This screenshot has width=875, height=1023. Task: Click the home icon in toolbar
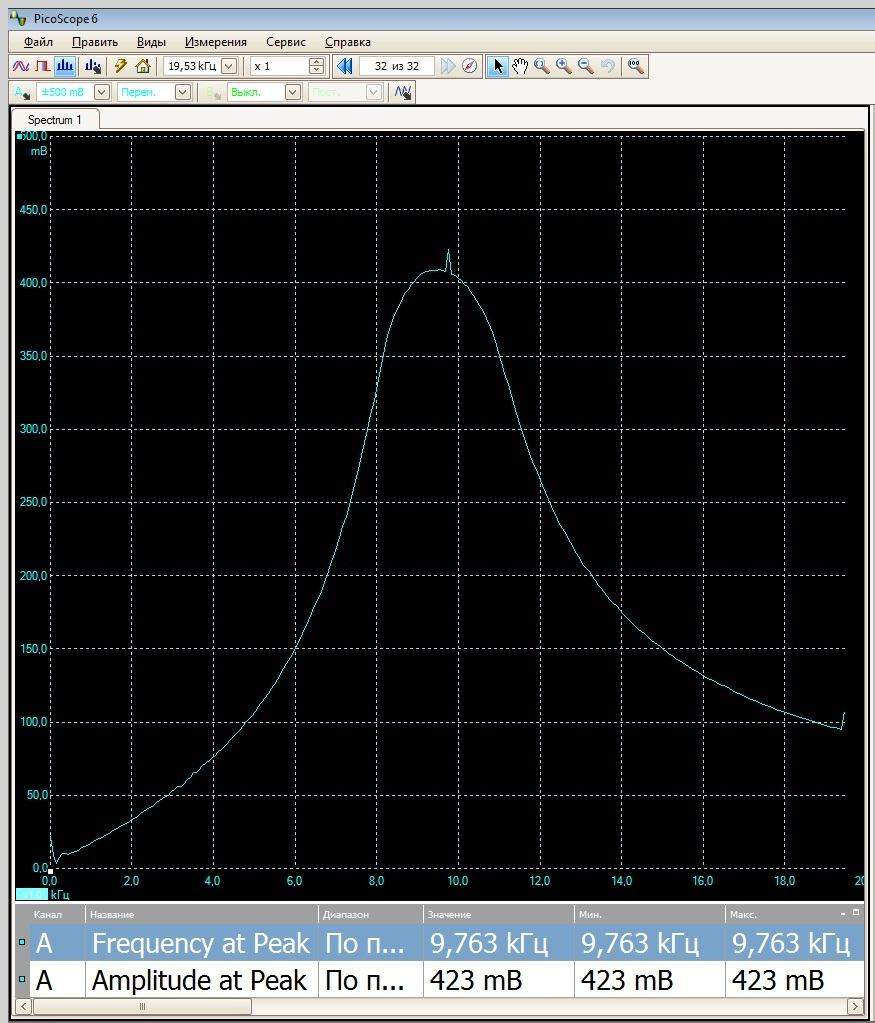pos(143,66)
